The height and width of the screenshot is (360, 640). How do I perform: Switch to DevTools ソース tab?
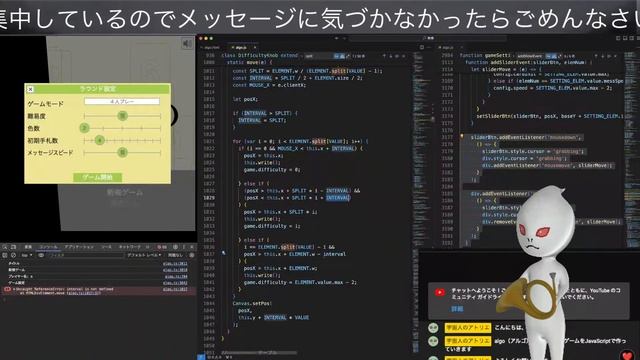[107, 247]
